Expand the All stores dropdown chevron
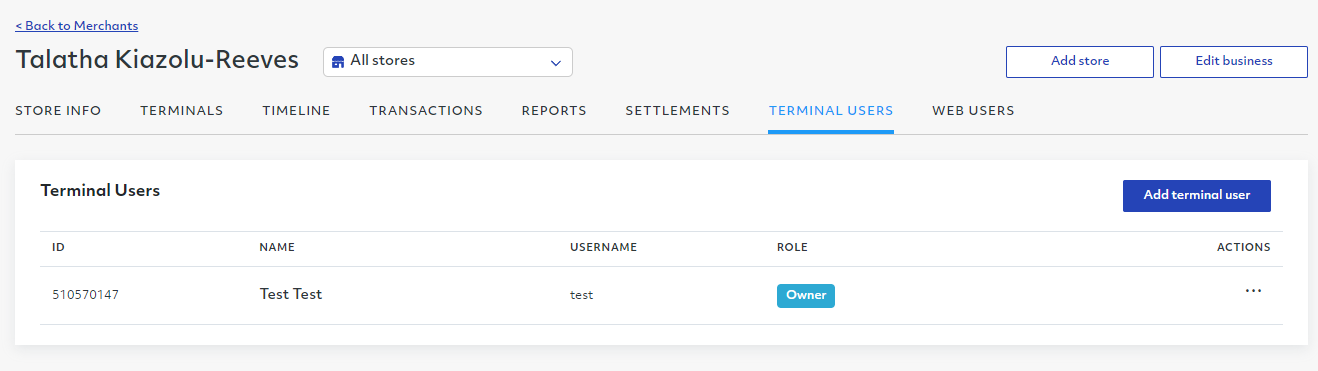The image size is (1318, 371). (556, 63)
